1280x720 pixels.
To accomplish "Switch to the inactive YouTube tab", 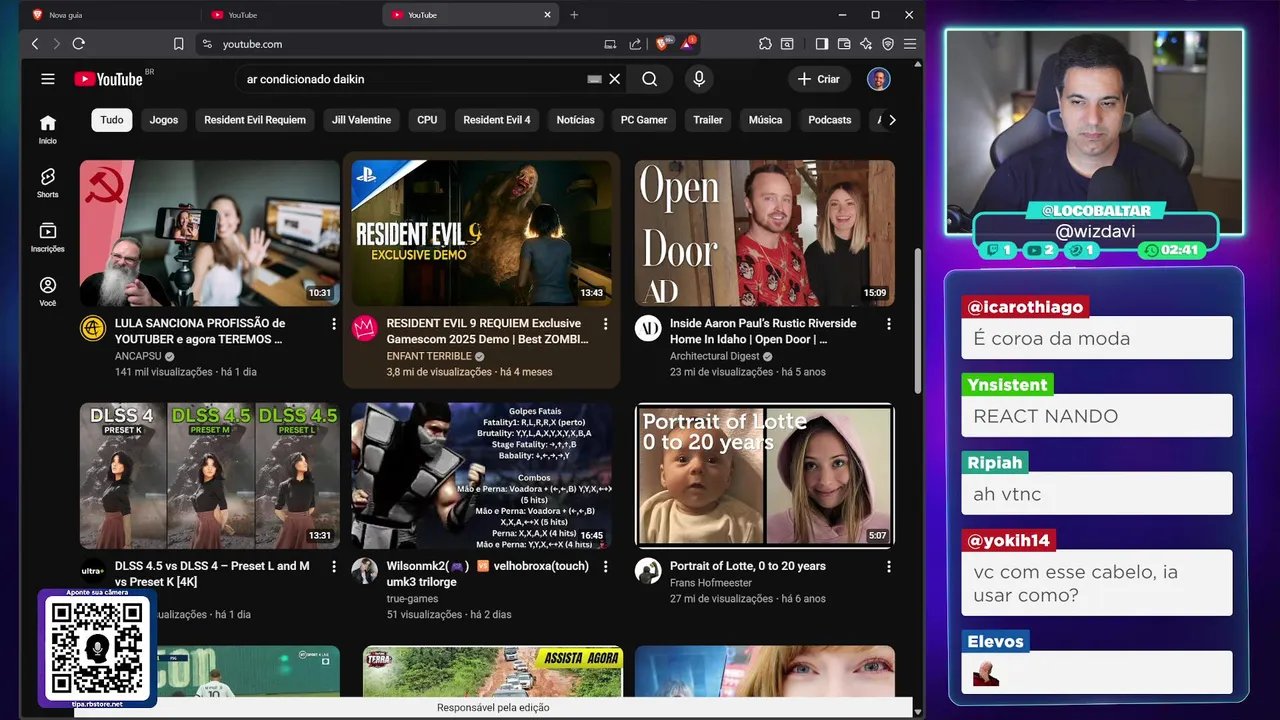I will (x=290, y=15).
